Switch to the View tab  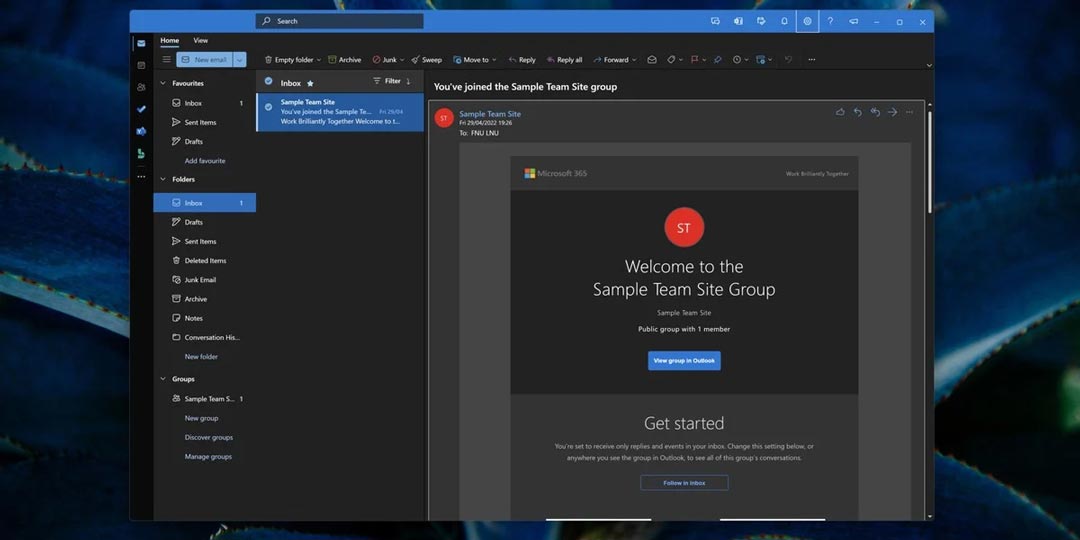click(200, 41)
